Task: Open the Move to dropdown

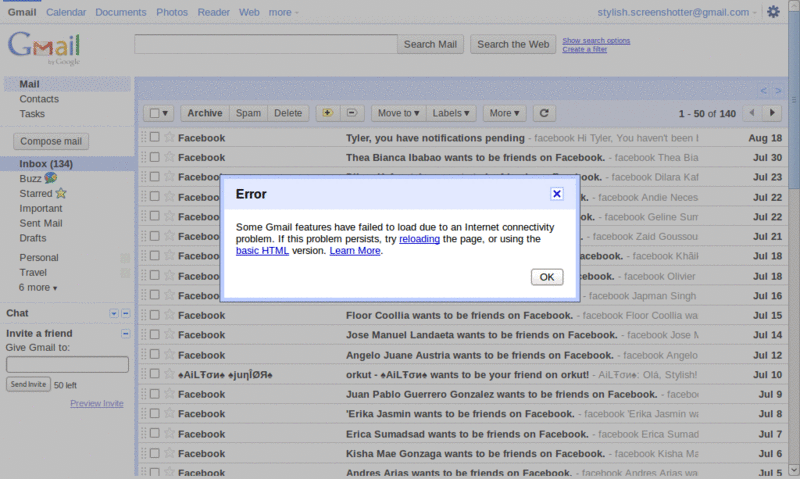Action: [398, 113]
